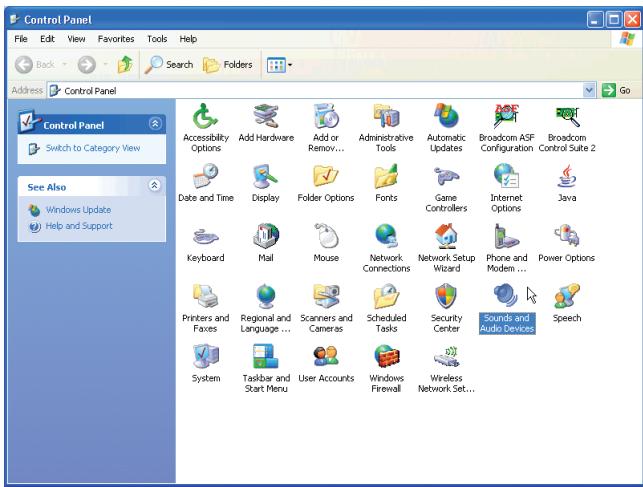Open Windows Firewall settings icon
This screenshot has width=643, height=487.
(385, 357)
